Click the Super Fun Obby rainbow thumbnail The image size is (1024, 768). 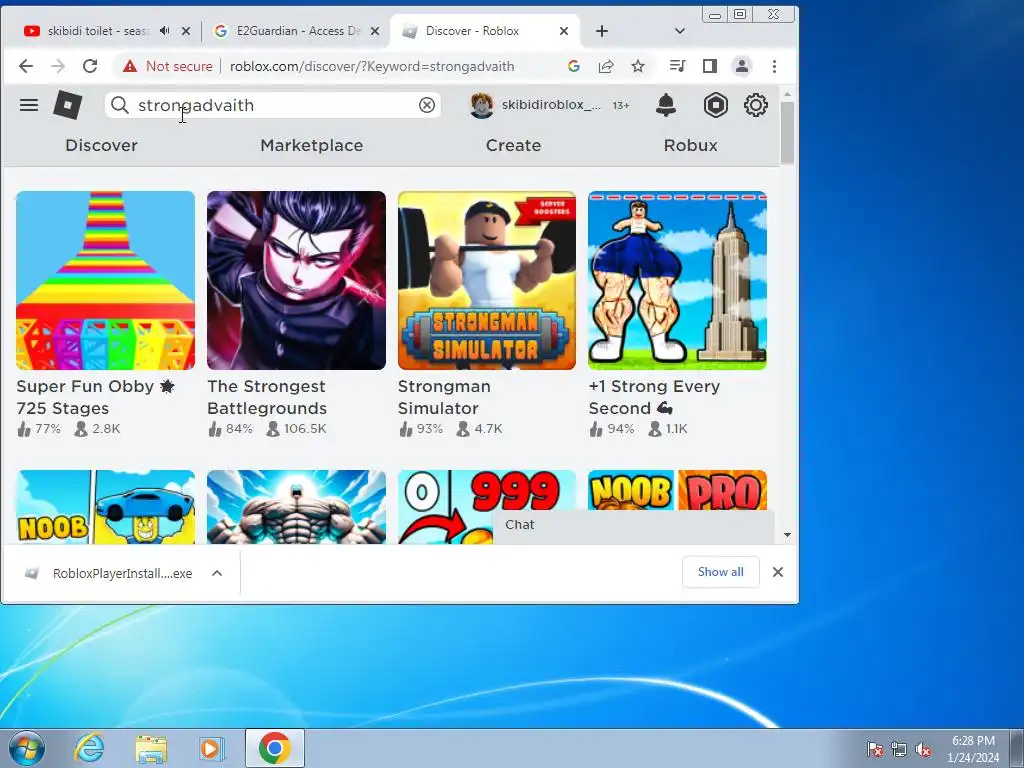(x=105, y=280)
